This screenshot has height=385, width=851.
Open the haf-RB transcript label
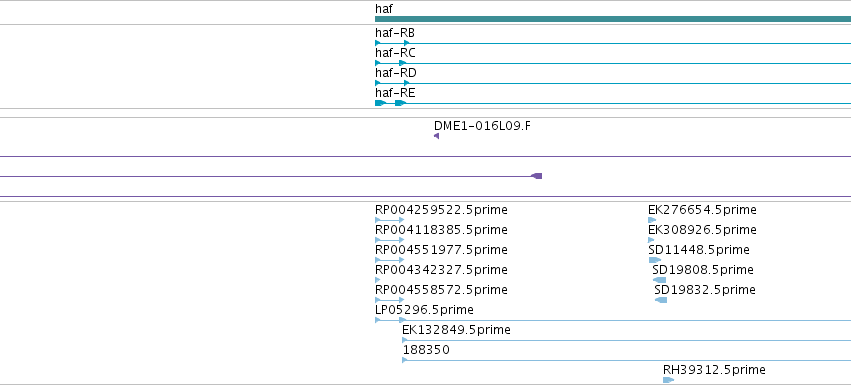(395, 33)
